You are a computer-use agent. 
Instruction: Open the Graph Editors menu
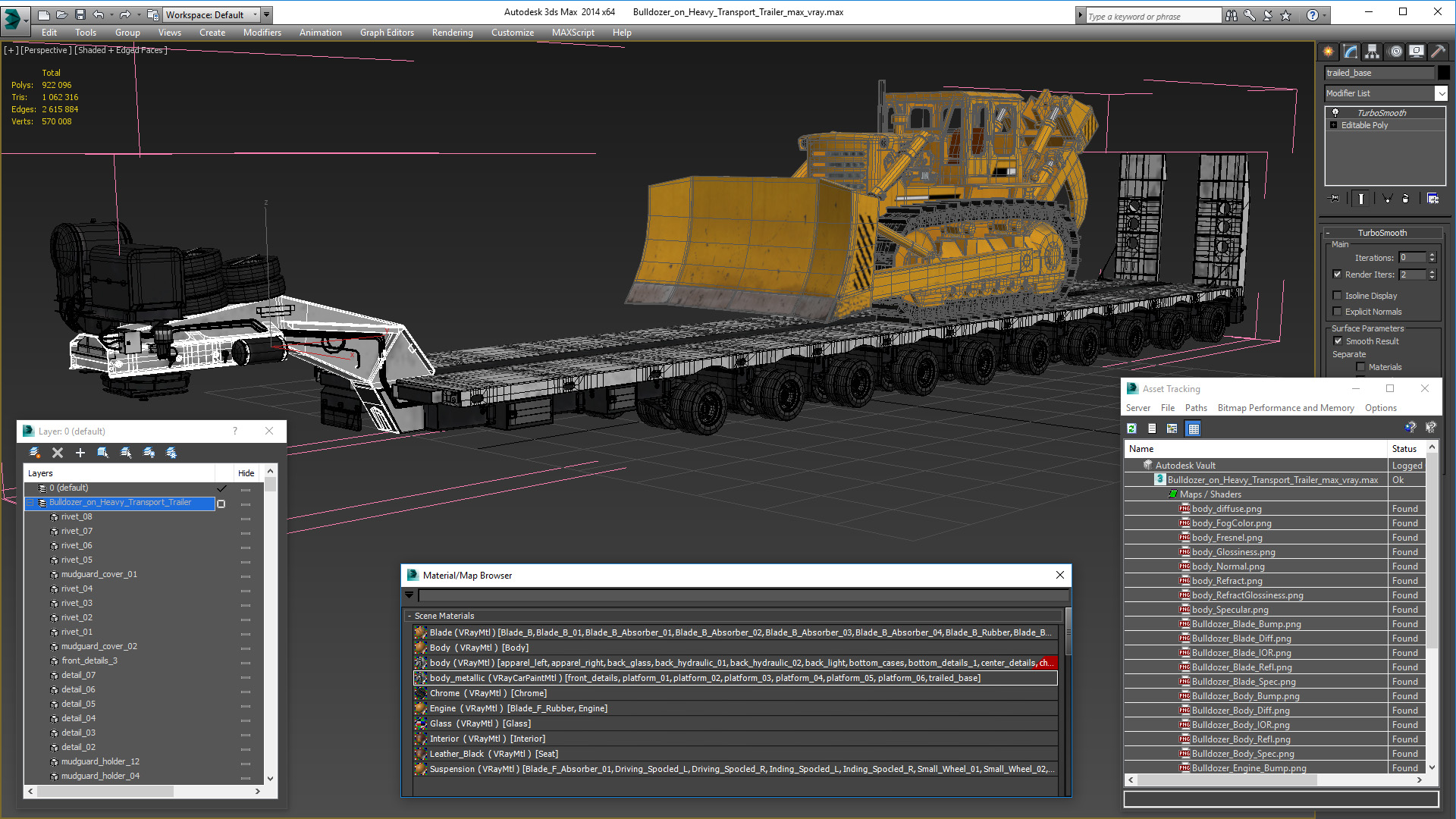387,33
